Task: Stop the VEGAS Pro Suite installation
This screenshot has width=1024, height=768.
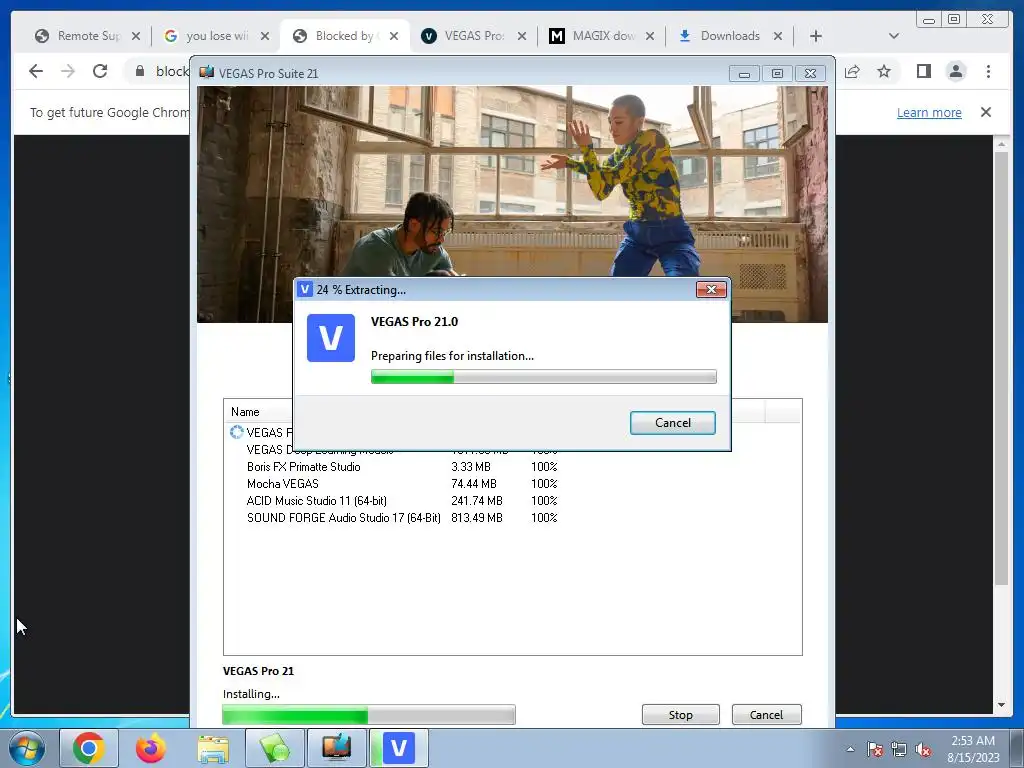Action: point(680,714)
